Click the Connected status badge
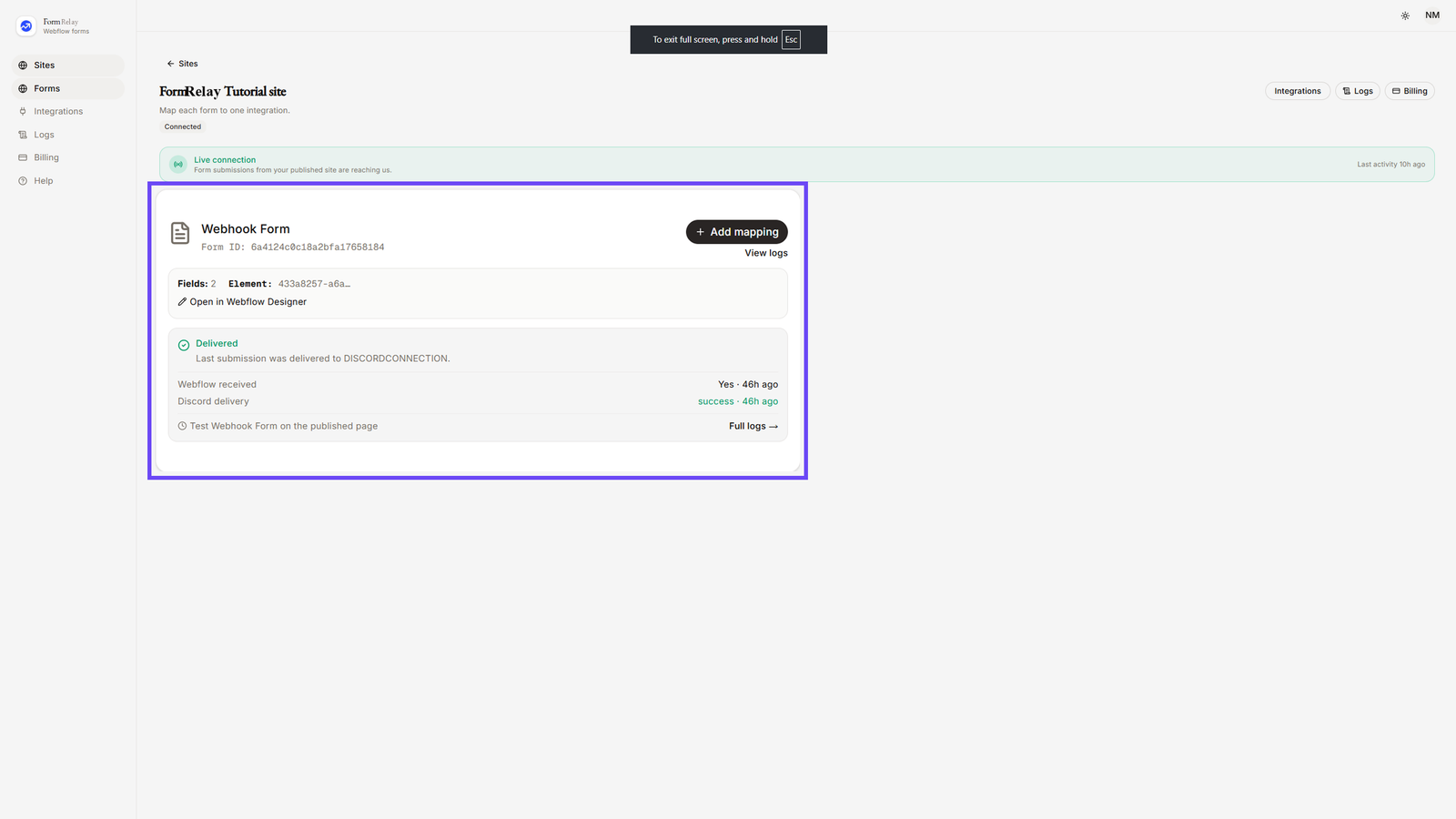 click(x=183, y=126)
